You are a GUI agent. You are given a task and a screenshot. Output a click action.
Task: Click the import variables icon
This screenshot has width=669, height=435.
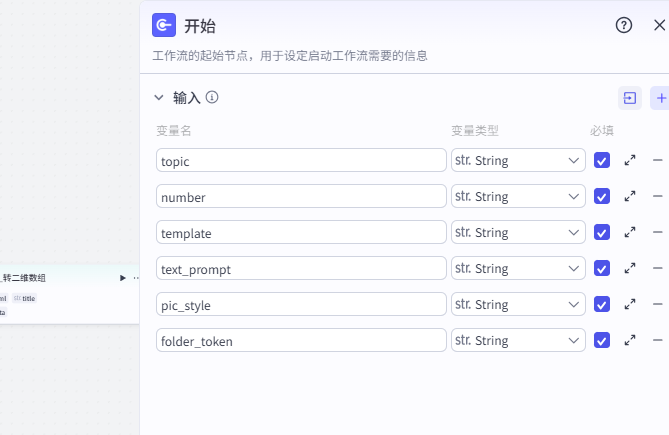(x=630, y=98)
